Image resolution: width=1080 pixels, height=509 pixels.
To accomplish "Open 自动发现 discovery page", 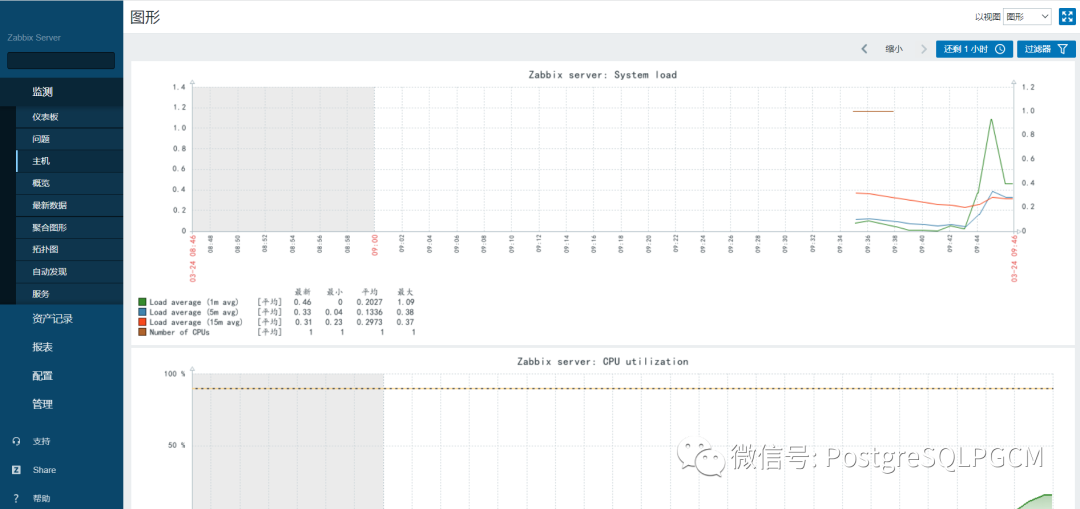I will point(69,271).
